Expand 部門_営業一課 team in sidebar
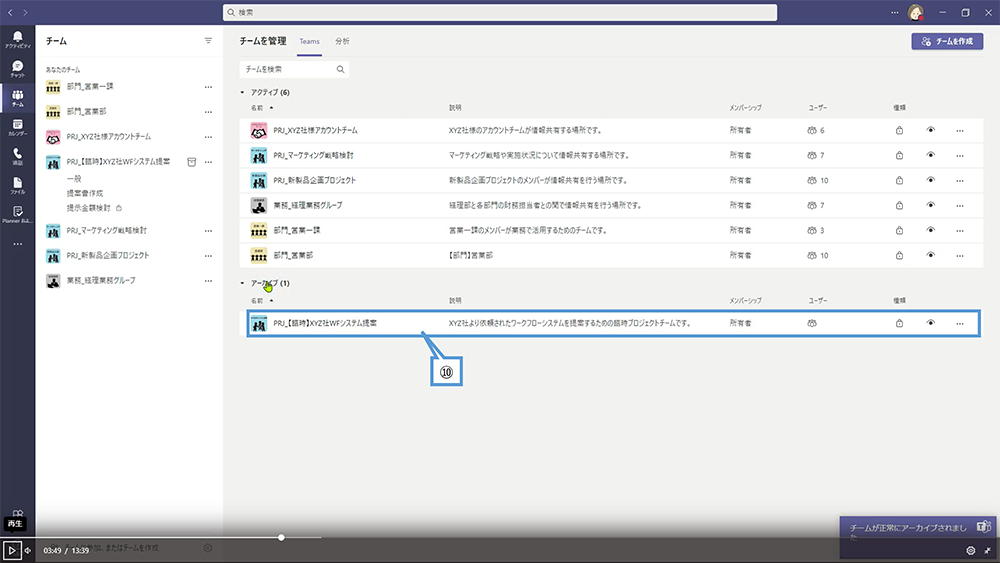 tap(90, 87)
